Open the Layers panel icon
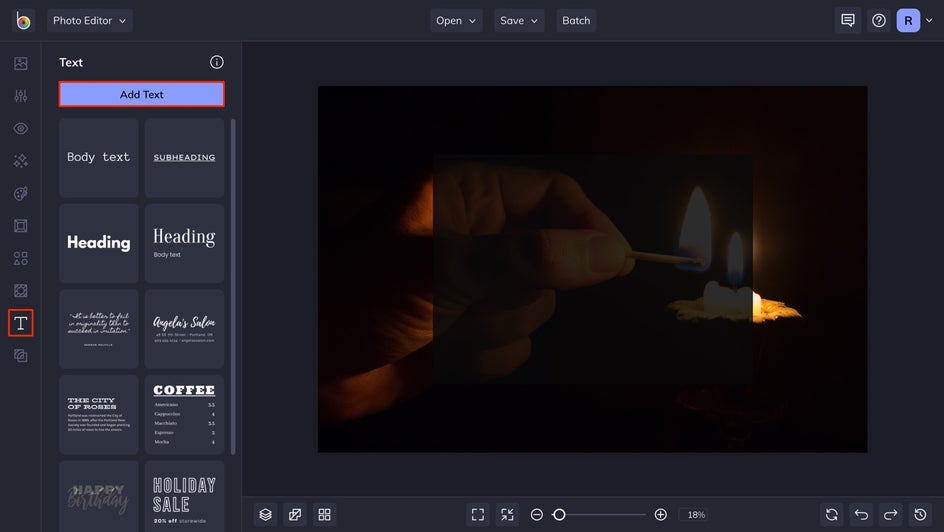Image resolution: width=944 pixels, height=532 pixels. coord(266,515)
